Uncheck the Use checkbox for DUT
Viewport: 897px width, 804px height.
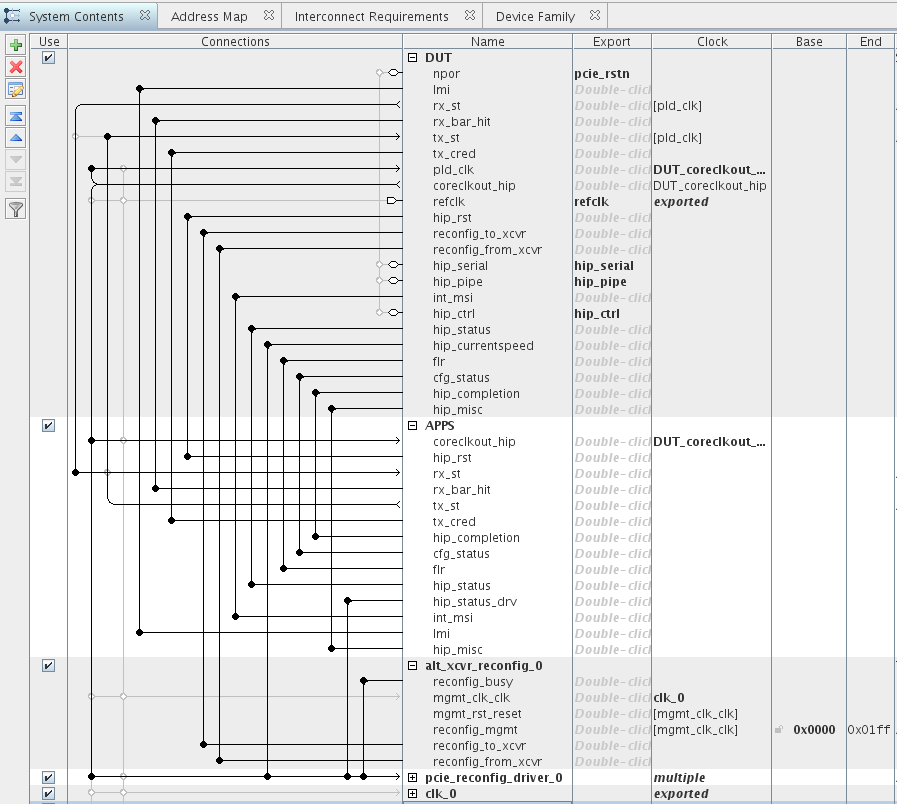(48, 58)
